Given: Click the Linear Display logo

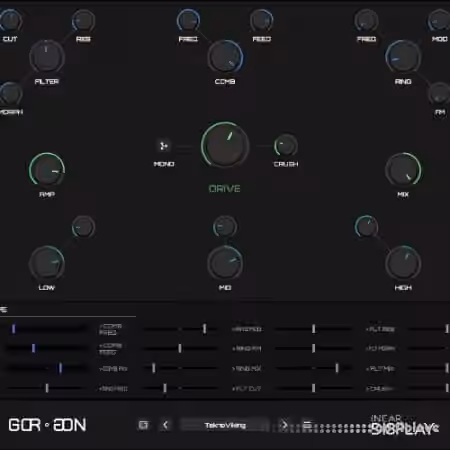Looking at the screenshot, I should pyautogui.click(x=404, y=425).
